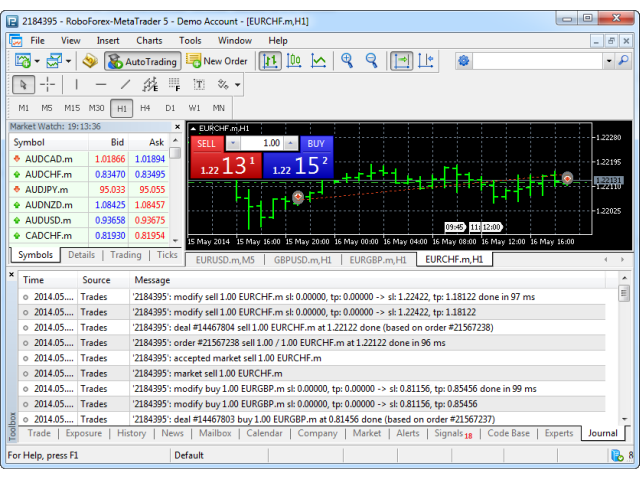Collapse one-click trading panel triangle

(x=193, y=129)
